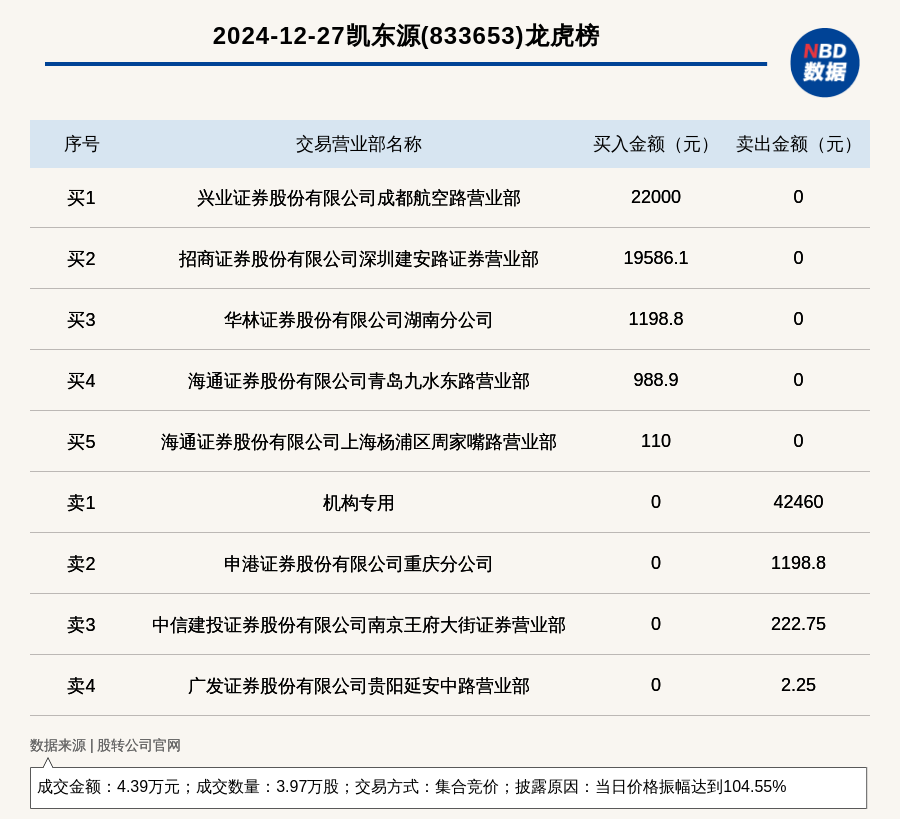
Task: Select the 机构专用 cell
Action: (x=359, y=503)
